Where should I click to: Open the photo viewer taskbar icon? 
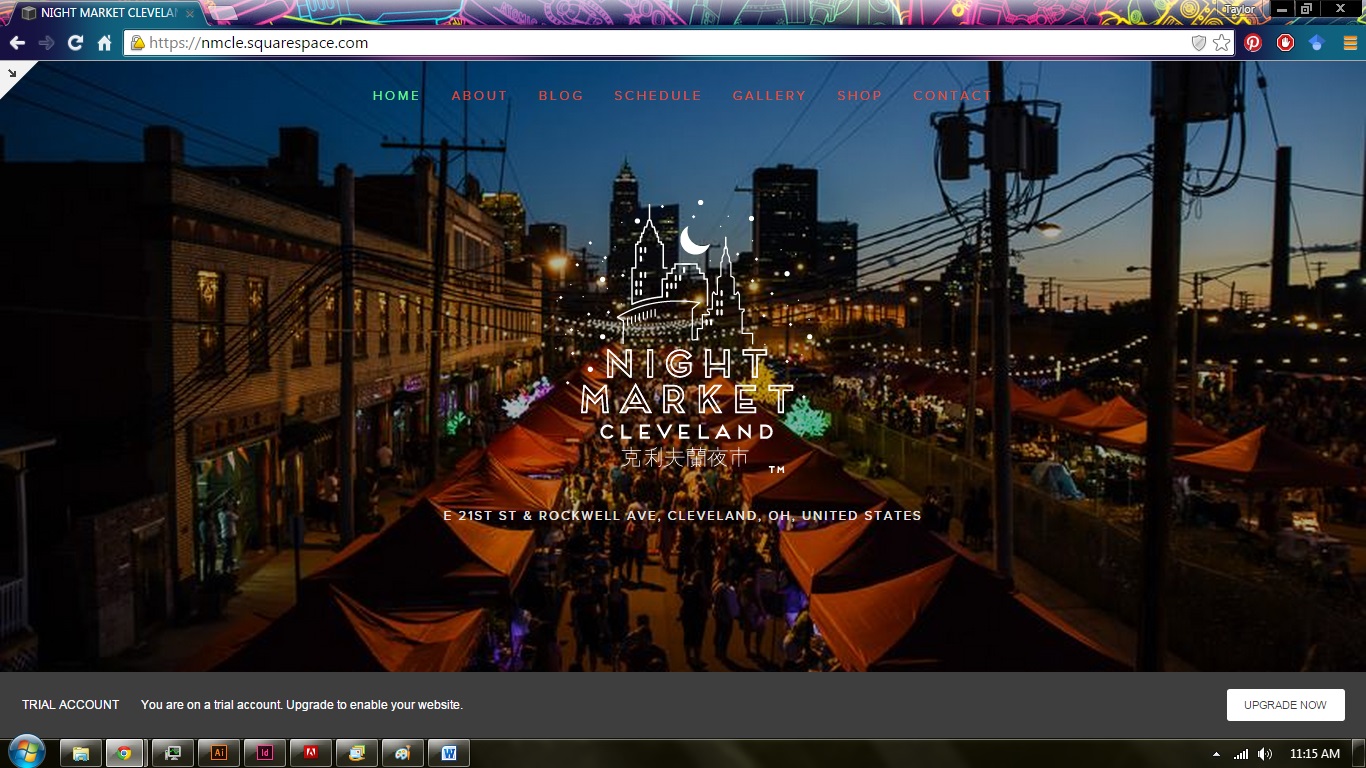click(x=357, y=753)
